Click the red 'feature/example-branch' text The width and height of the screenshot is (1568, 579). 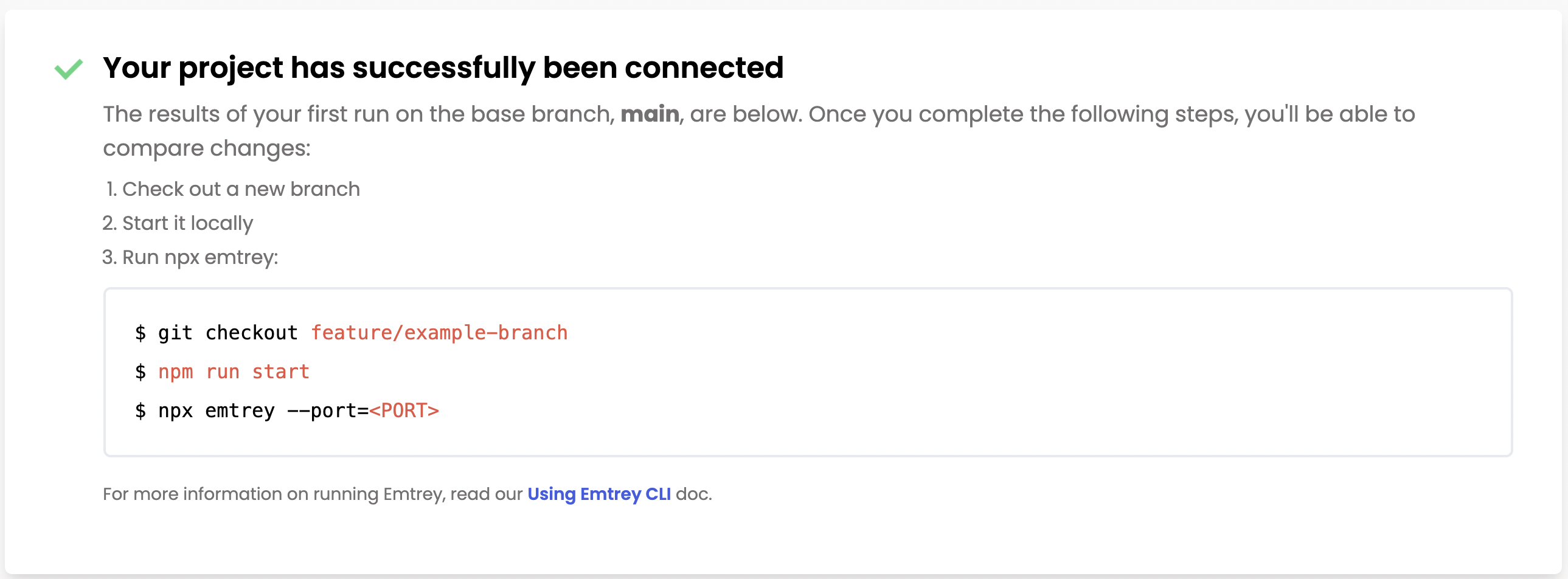pyautogui.click(x=439, y=333)
